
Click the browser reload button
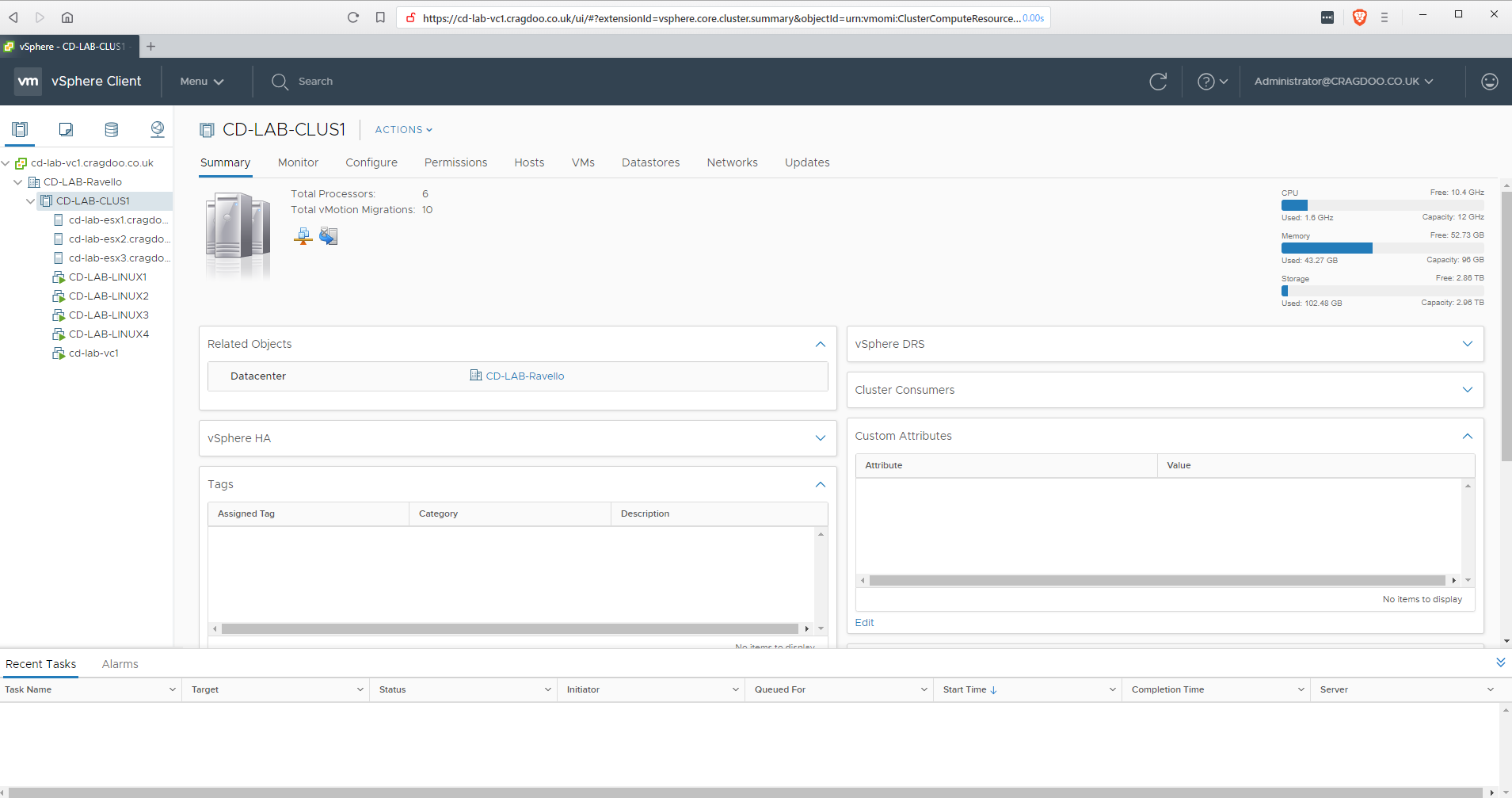tap(353, 17)
